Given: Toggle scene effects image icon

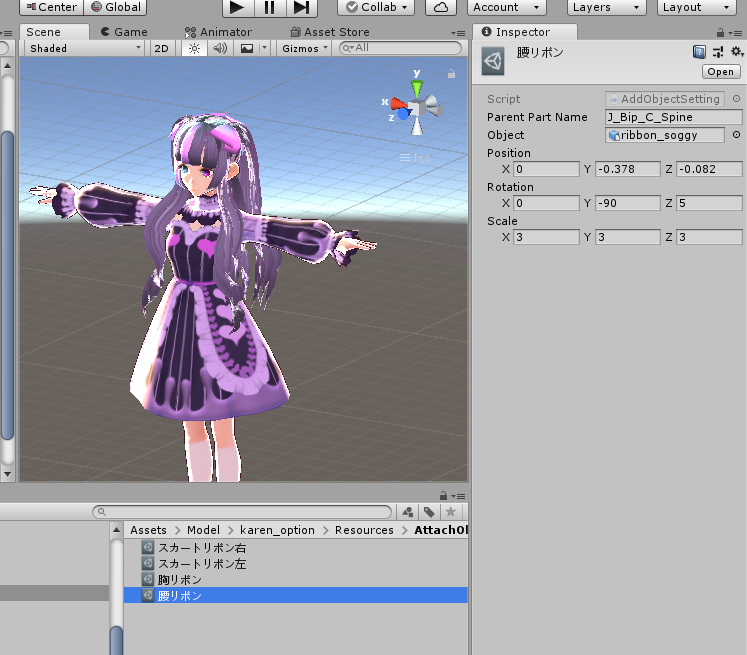Looking at the screenshot, I should [247, 48].
